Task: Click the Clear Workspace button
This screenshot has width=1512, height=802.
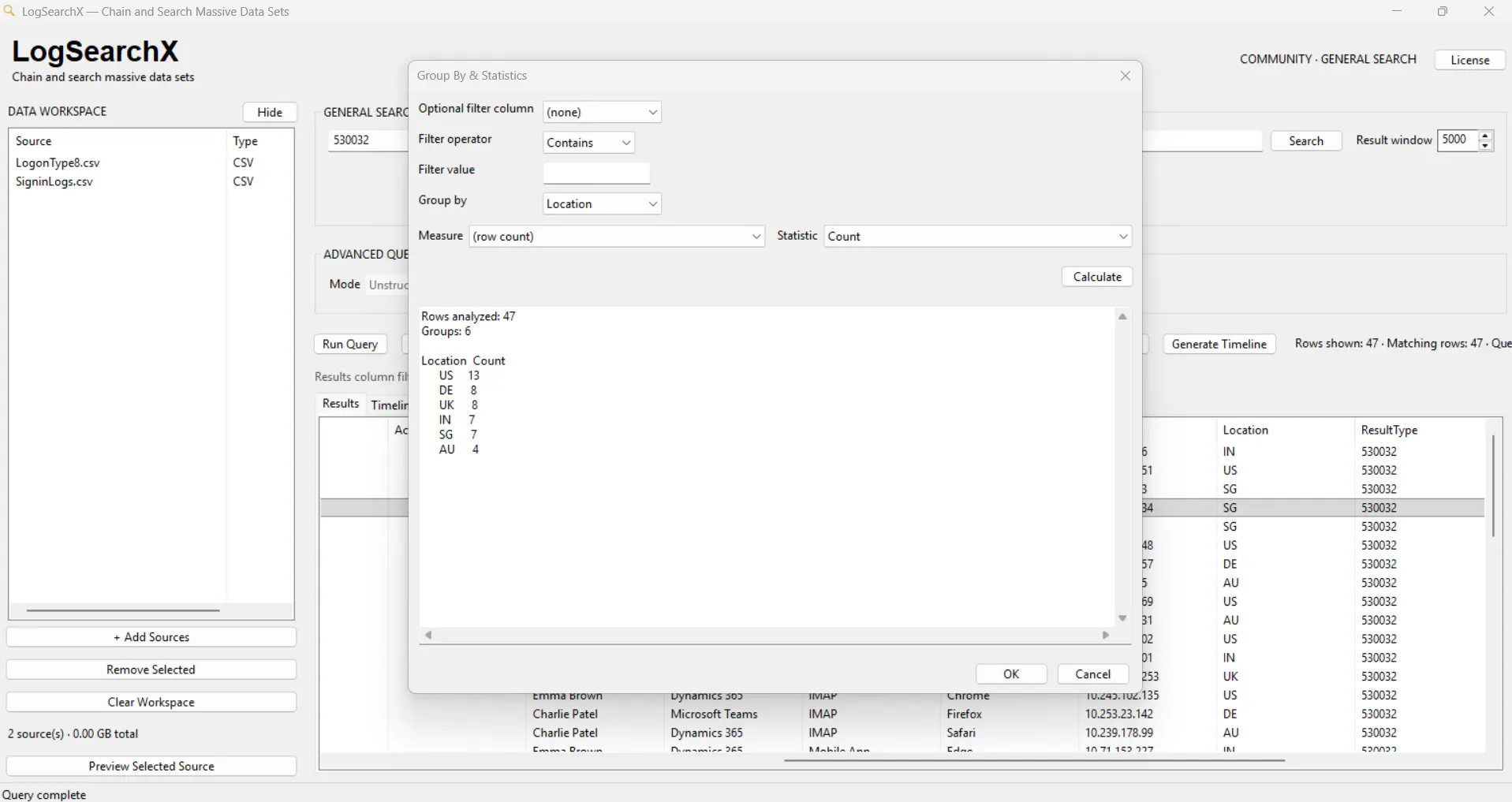Action: click(x=151, y=702)
